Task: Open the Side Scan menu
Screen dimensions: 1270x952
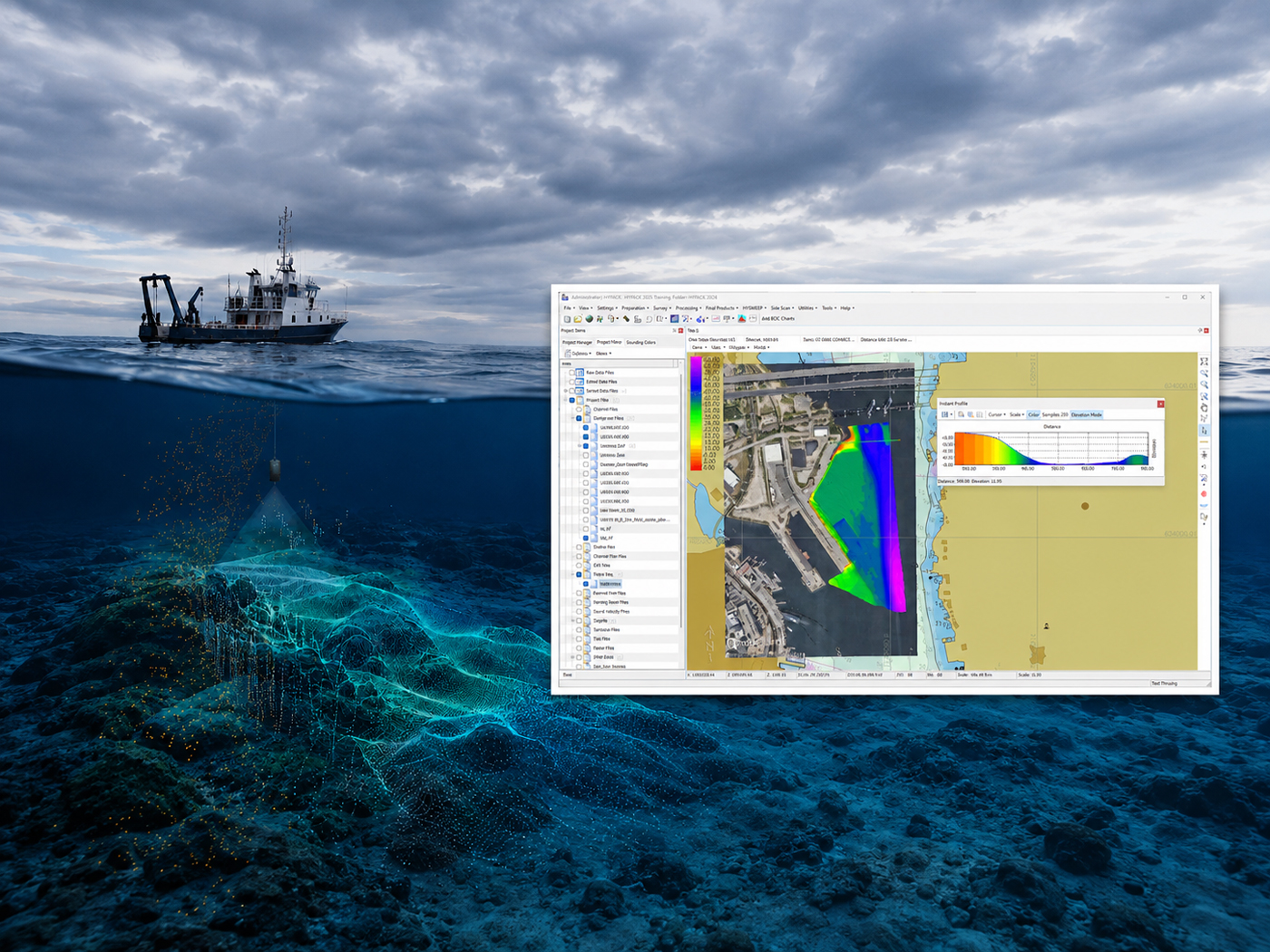Action: [782, 308]
